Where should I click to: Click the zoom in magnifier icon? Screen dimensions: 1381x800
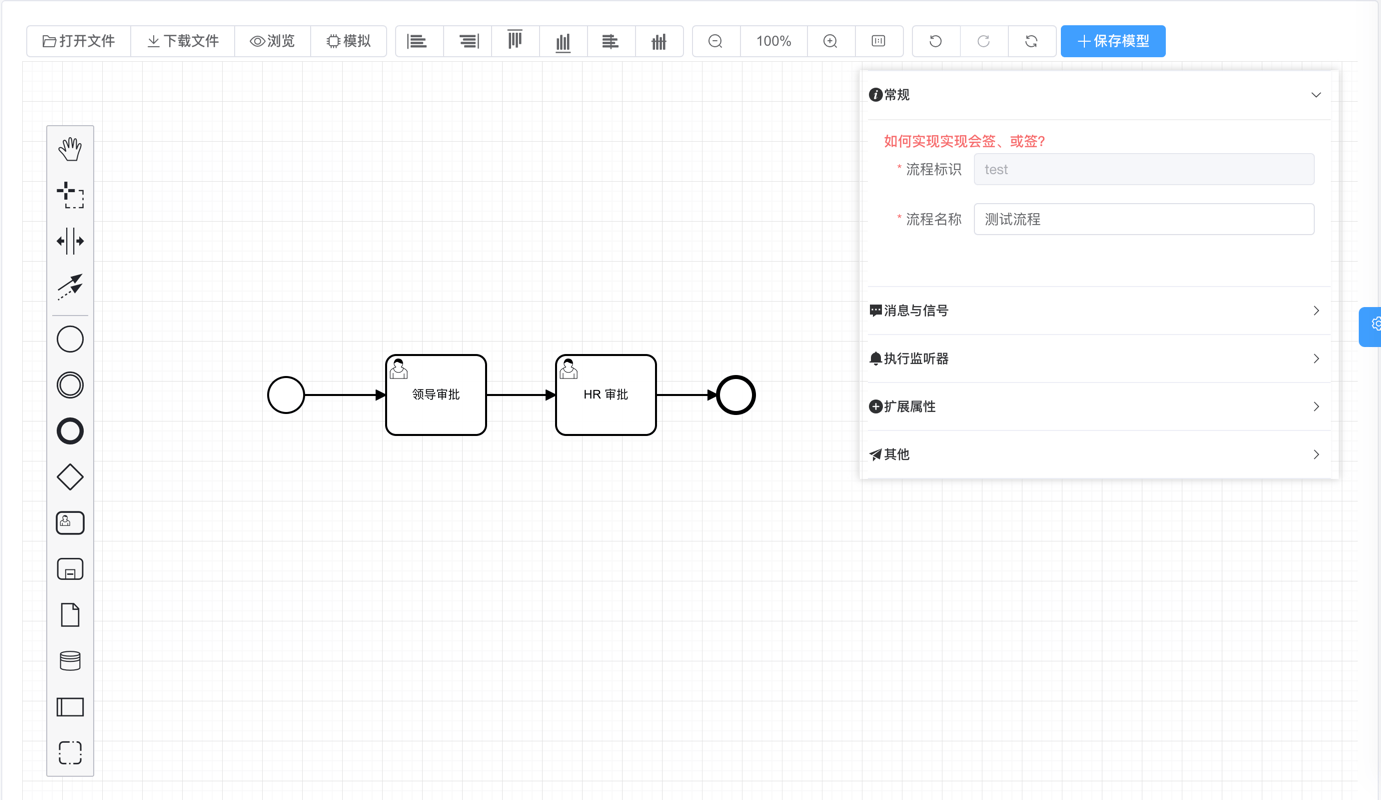(830, 40)
